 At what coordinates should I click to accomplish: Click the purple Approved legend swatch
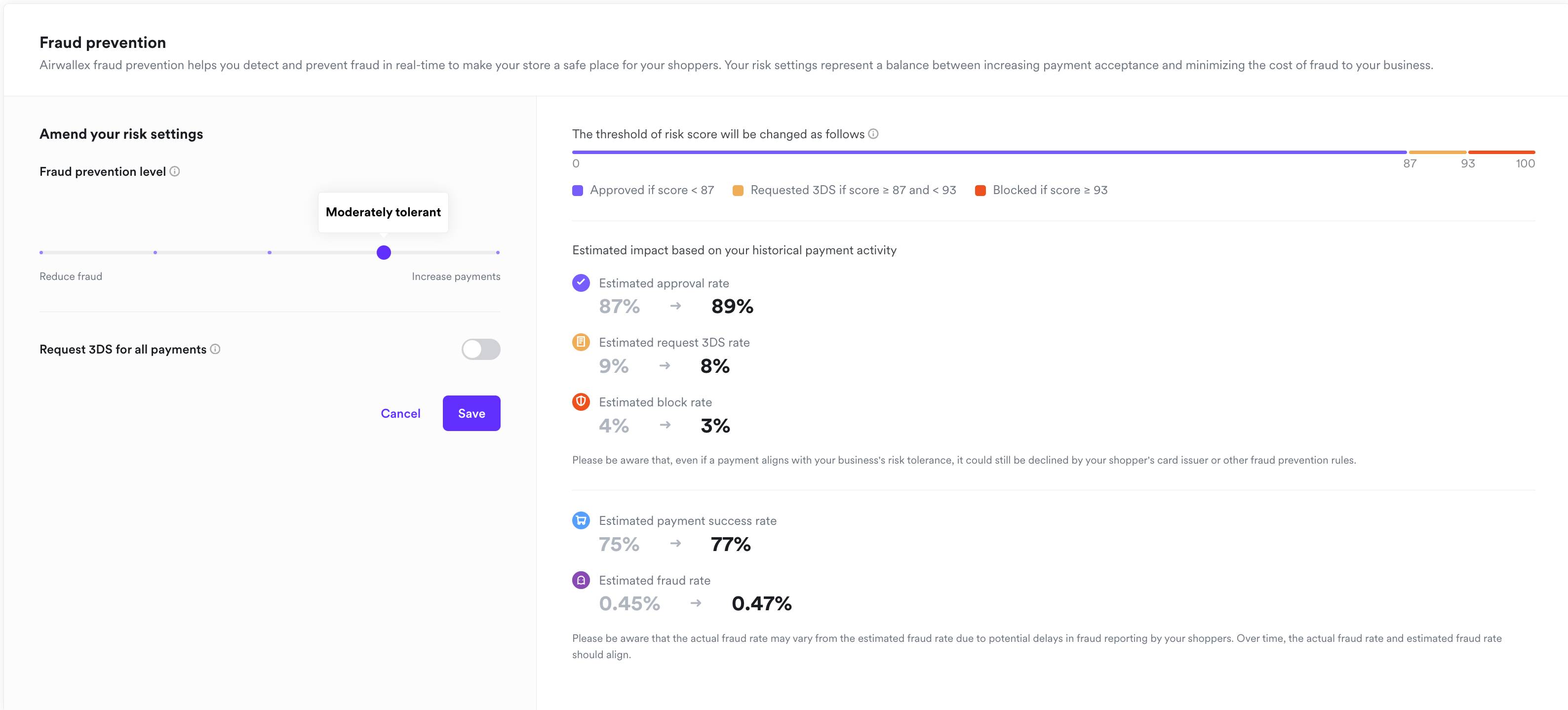pyautogui.click(x=578, y=191)
